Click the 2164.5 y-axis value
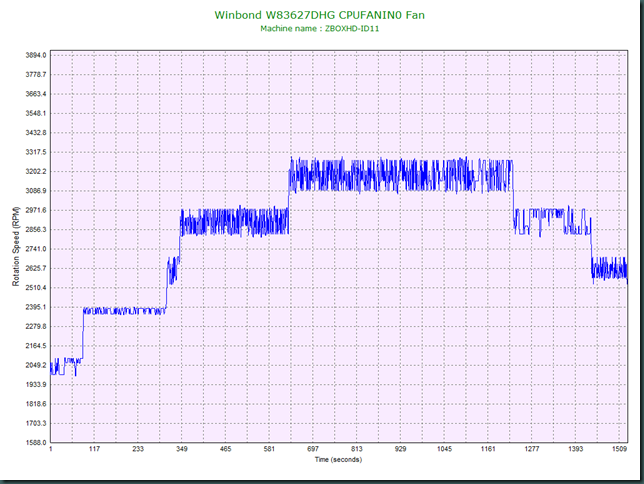This screenshot has width=644, height=484. tap(36, 346)
